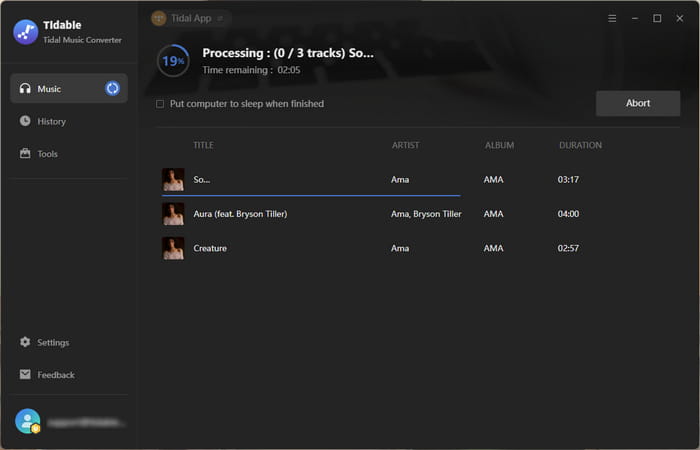Image resolution: width=700 pixels, height=450 pixels.
Task: Click the History clock icon
Action: coord(25,121)
